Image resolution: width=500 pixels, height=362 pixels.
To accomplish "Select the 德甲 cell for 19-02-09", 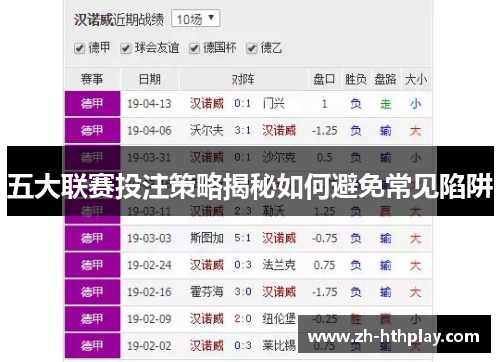I will pos(92,319).
